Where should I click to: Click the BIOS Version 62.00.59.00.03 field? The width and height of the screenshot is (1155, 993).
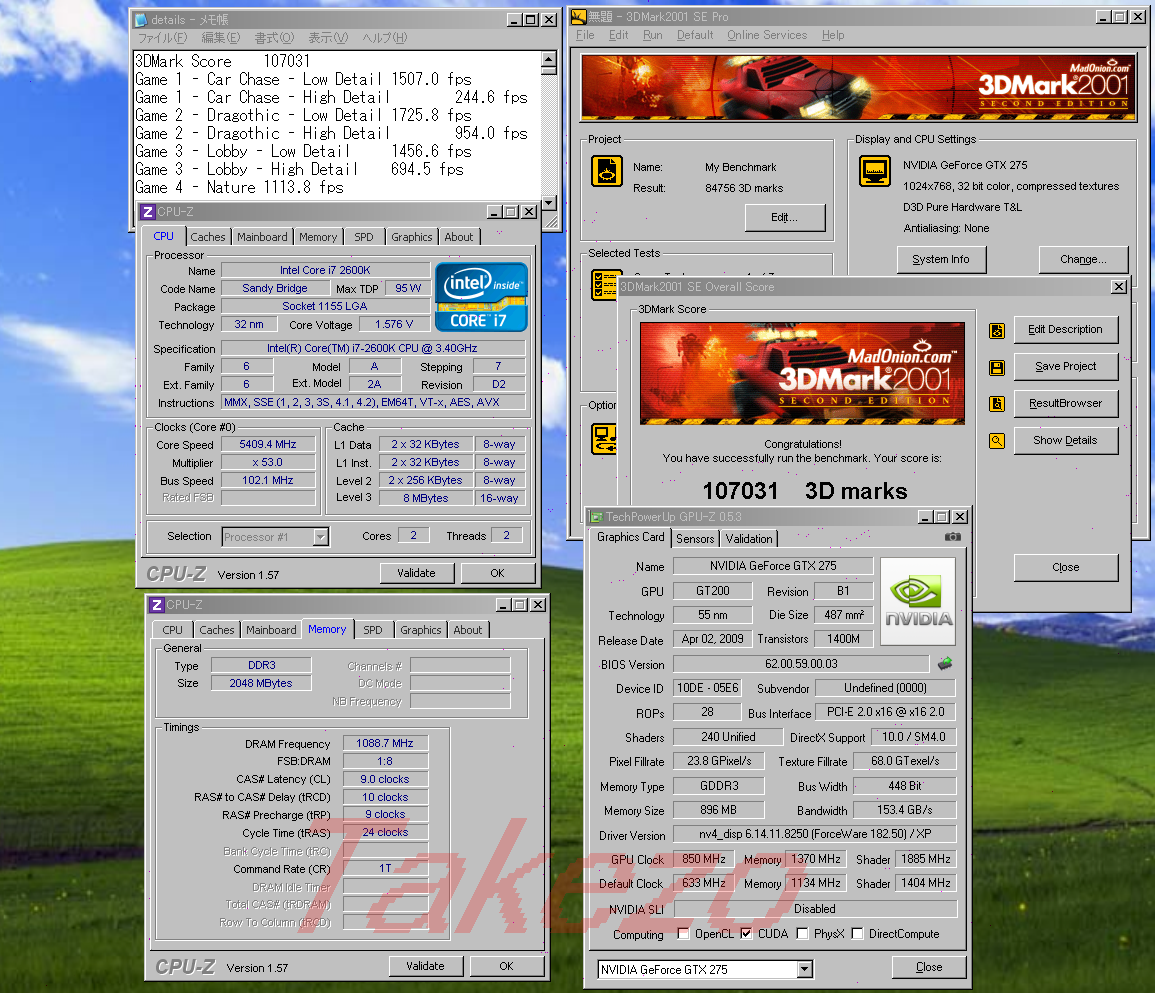[801, 664]
